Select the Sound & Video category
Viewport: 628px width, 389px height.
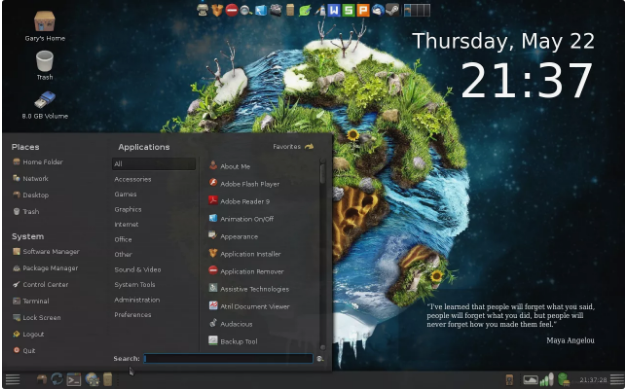coord(138,270)
